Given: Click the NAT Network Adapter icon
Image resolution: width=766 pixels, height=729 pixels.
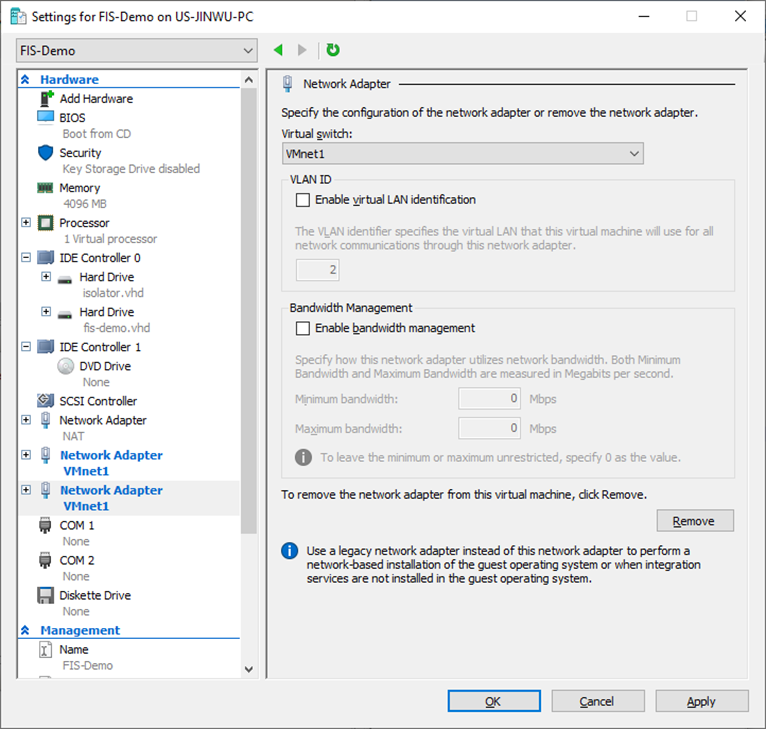Looking at the screenshot, I should click(x=45, y=420).
